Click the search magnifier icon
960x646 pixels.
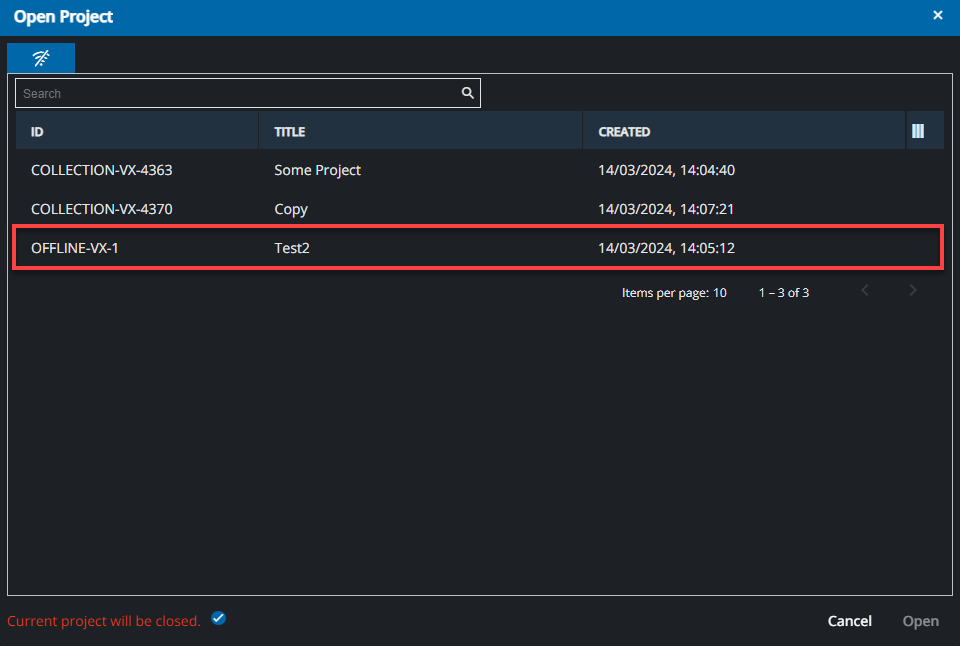point(467,93)
